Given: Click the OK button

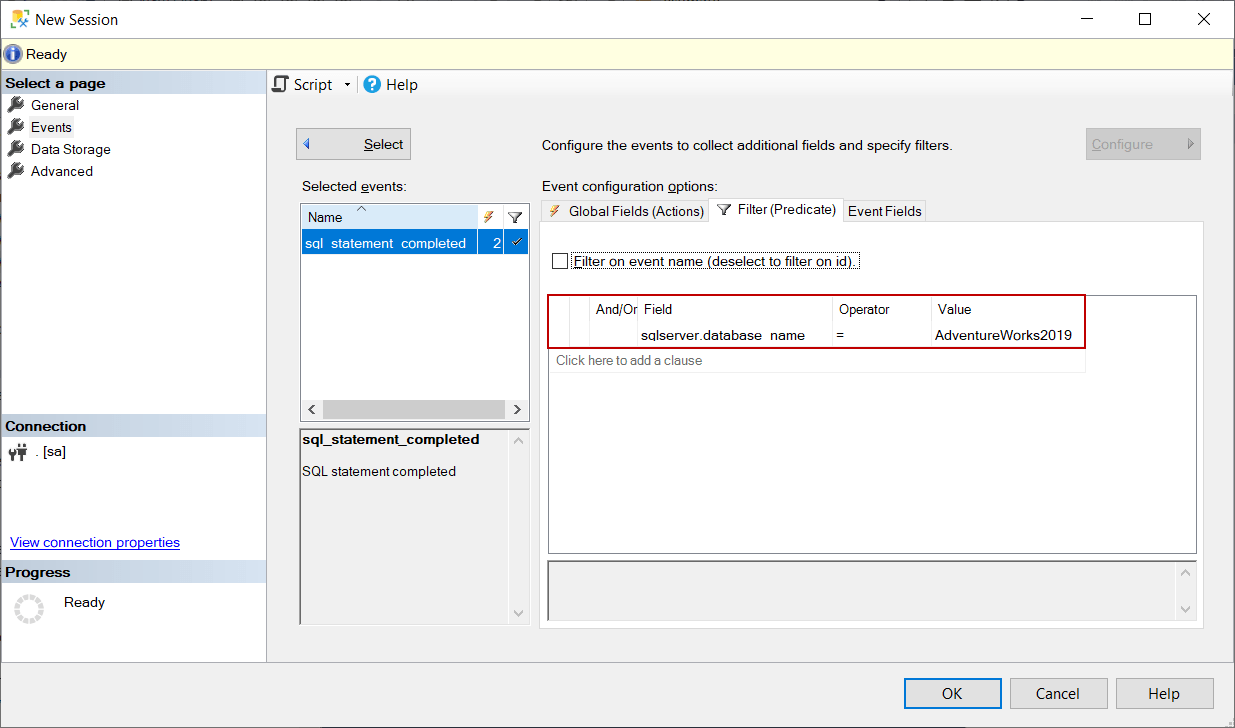Looking at the screenshot, I should [951, 693].
